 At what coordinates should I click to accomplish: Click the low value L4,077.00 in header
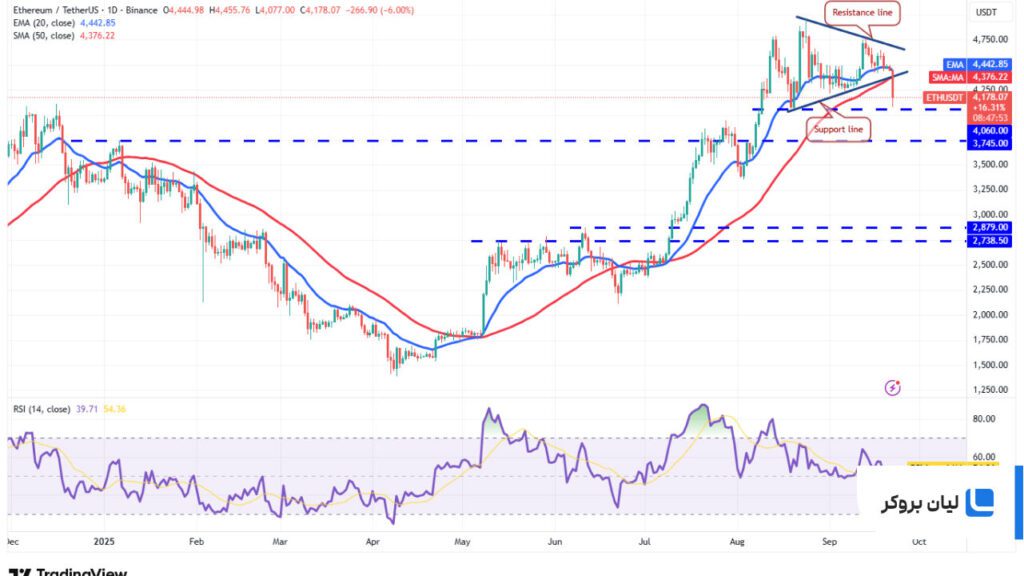275,10
